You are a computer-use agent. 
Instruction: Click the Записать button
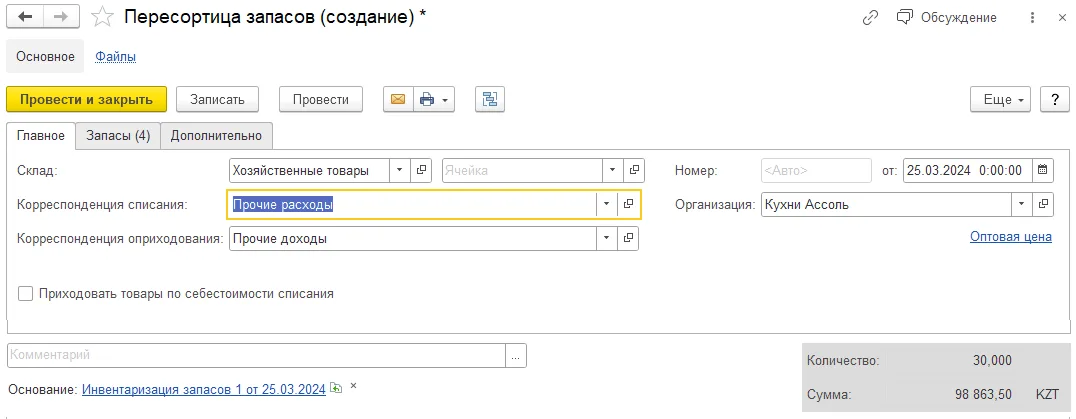pos(218,99)
